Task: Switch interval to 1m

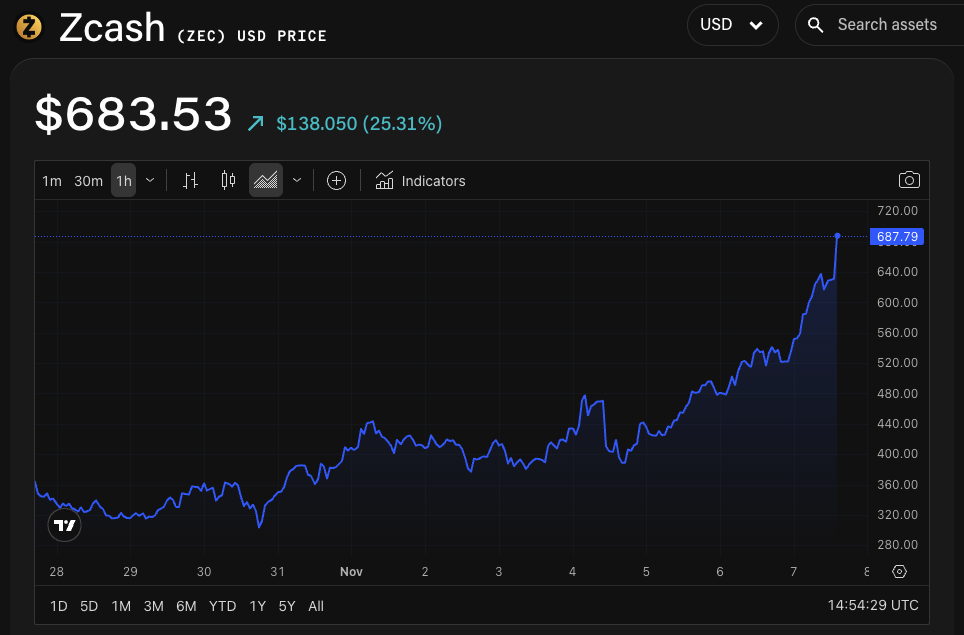Action: (x=52, y=181)
